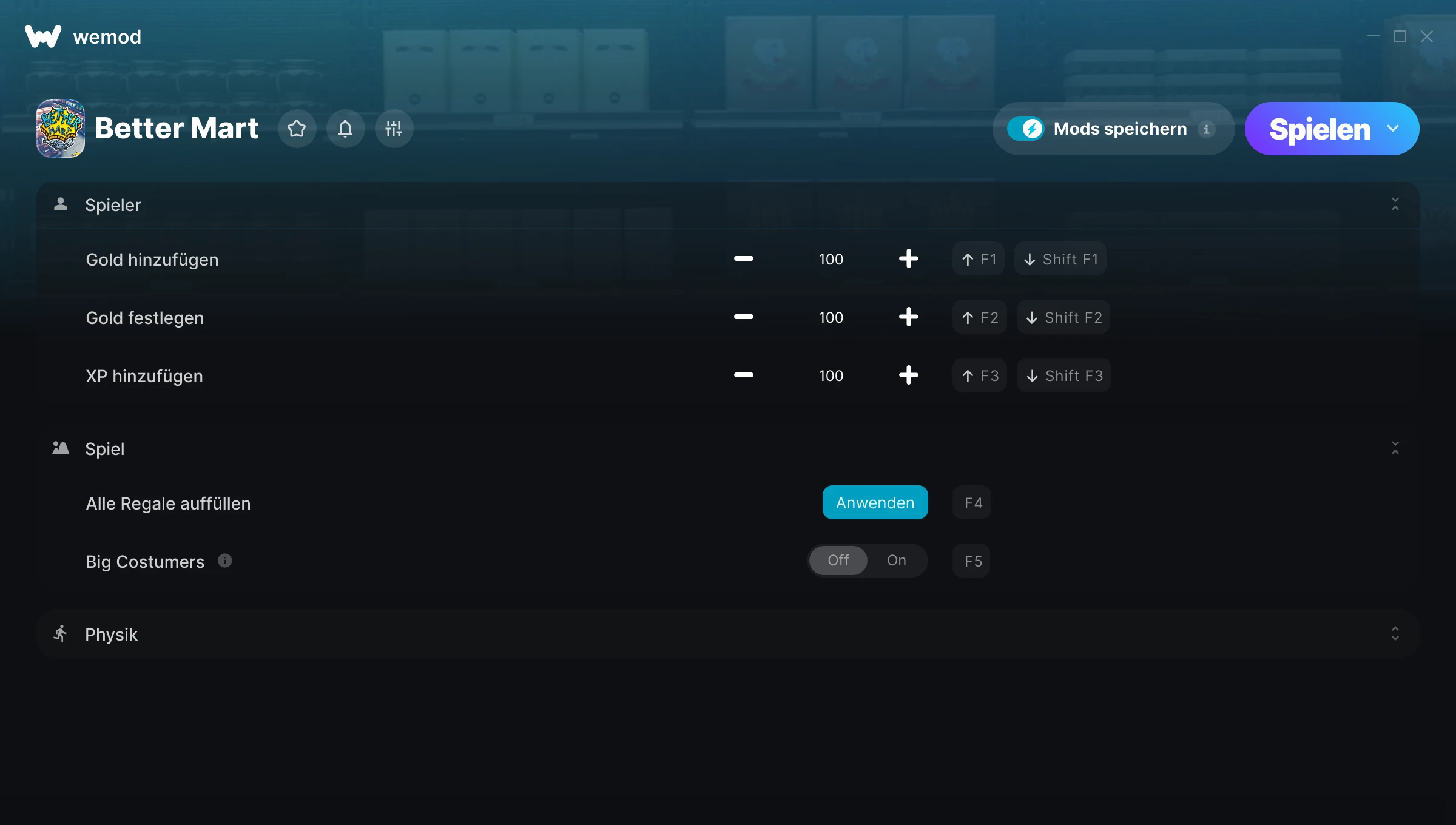Add Better Mart to favorites with star icon
The width and height of the screenshot is (1456, 825).
click(x=297, y=129)
